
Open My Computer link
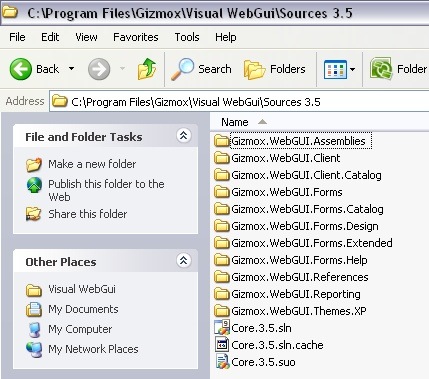[x=80, y=329]
